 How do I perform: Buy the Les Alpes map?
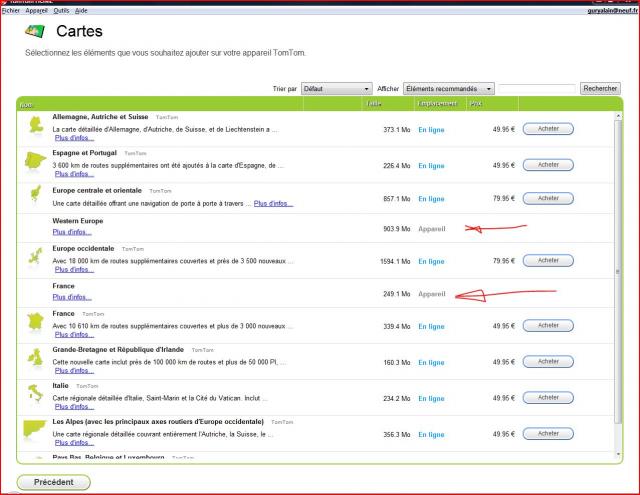pyautogui.click(x=548, y=433)
